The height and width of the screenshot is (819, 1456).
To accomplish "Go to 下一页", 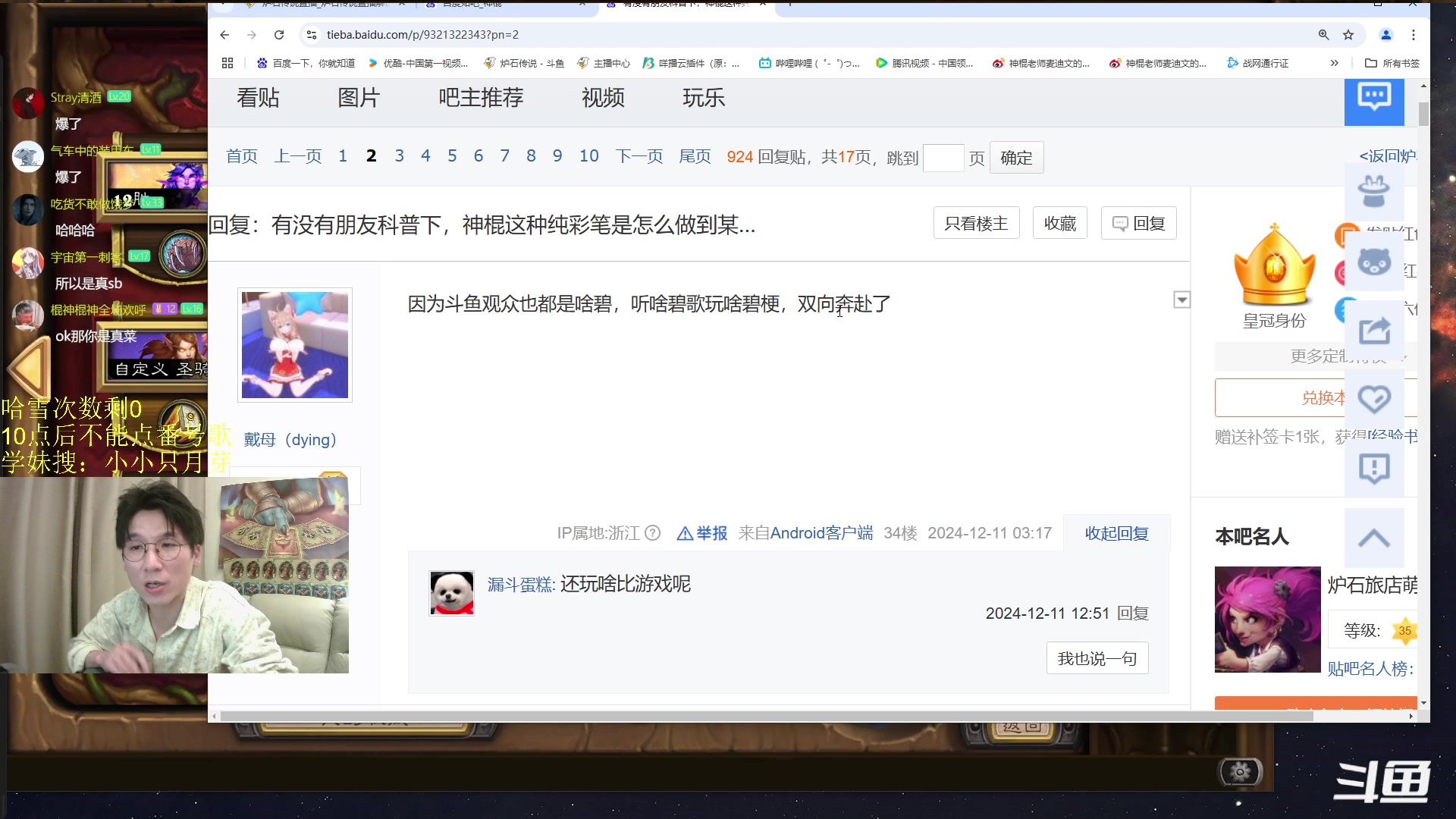I will click(x=639, y=157).
